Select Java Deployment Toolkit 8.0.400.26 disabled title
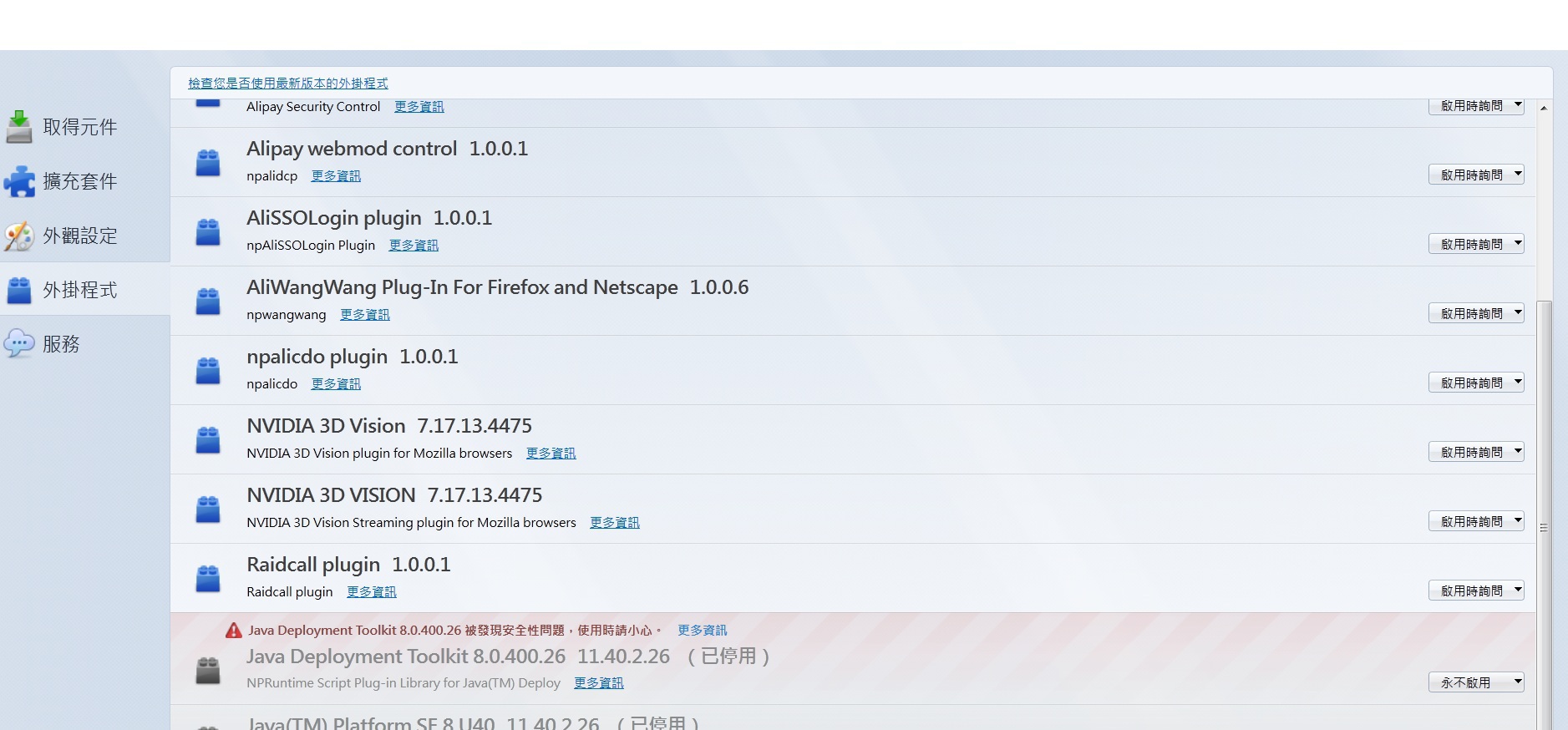 [508, 656]
